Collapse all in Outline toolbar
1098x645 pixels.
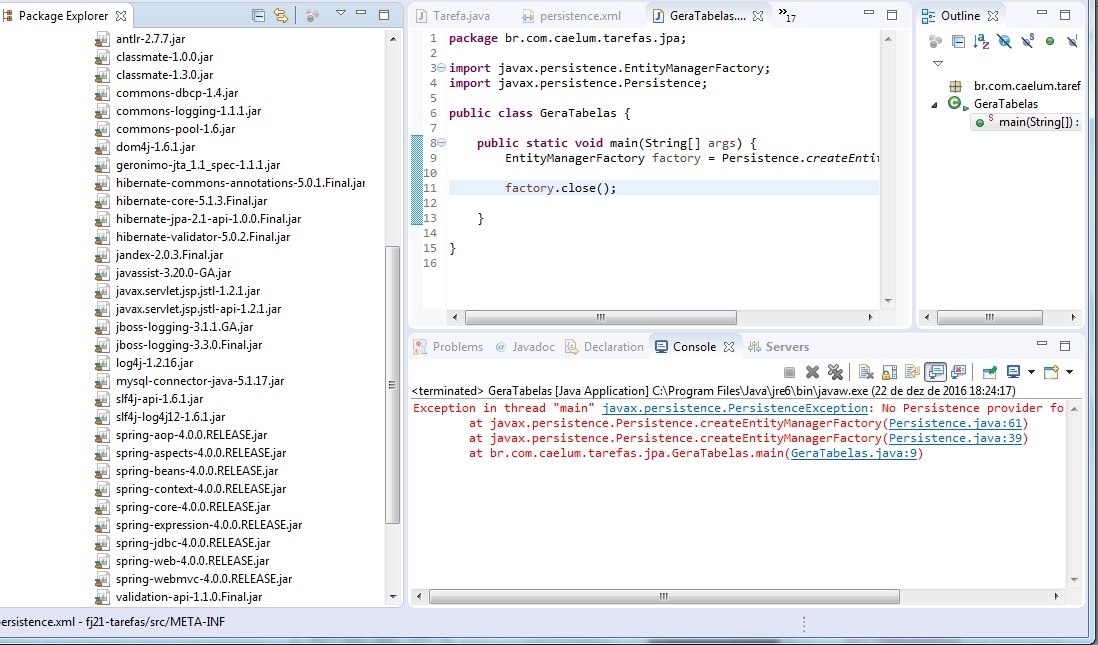tap(959, 42)
